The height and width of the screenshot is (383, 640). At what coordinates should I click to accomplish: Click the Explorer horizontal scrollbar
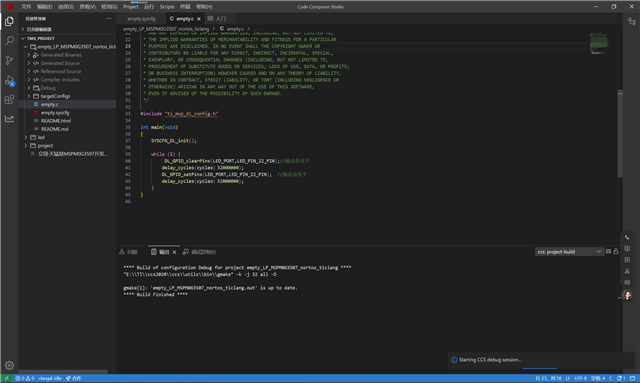click(63, 372)
